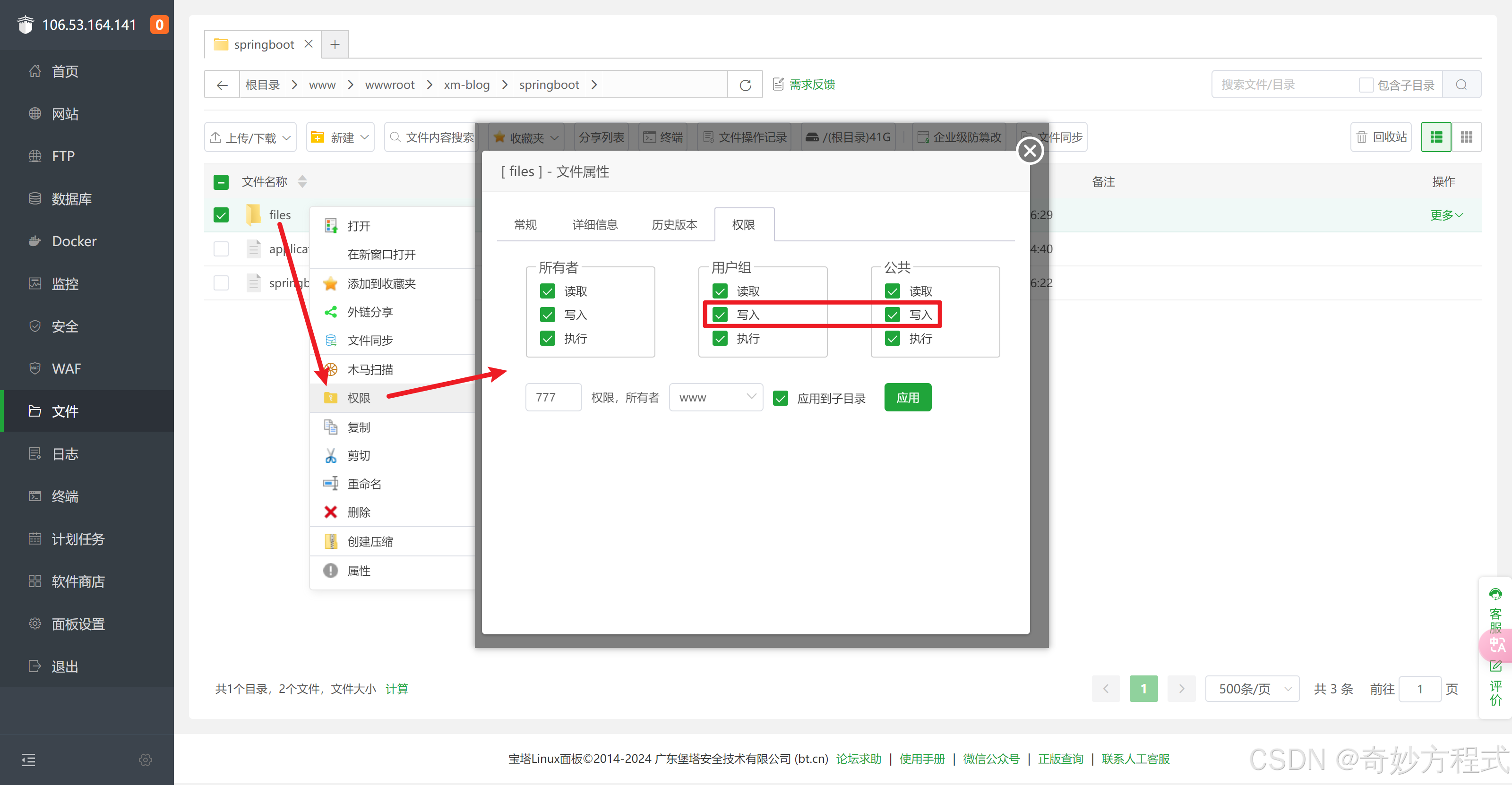Toggle the 用户组 读取 checkbox
This screenshot has height=785, width=1512.
tap(720, 291)
